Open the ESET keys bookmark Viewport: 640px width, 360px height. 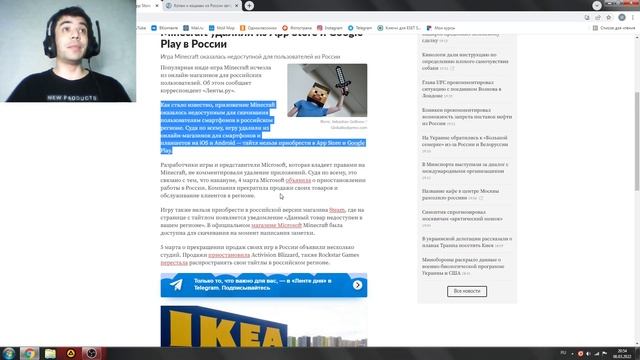(399, 28)
